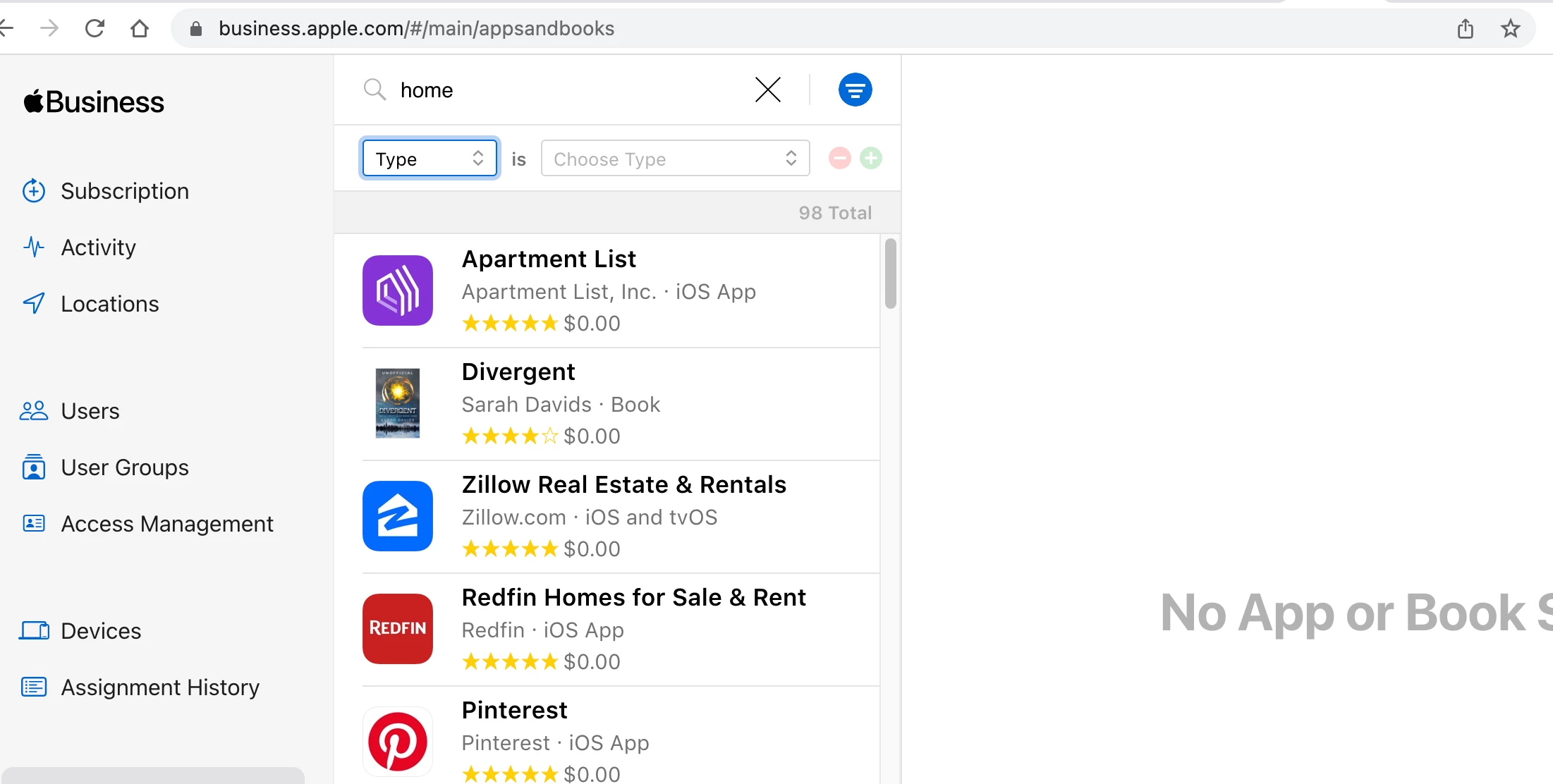
Task: Click the Apartment List $0.00 price
Action: pyautogui.click(x=592, y=324)
